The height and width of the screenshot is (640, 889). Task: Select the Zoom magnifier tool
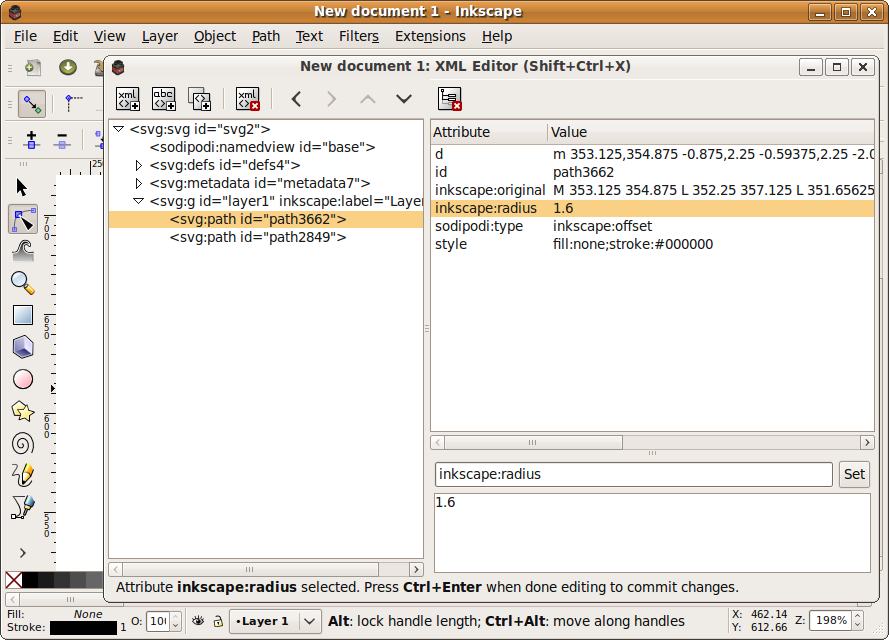(23, 282)
